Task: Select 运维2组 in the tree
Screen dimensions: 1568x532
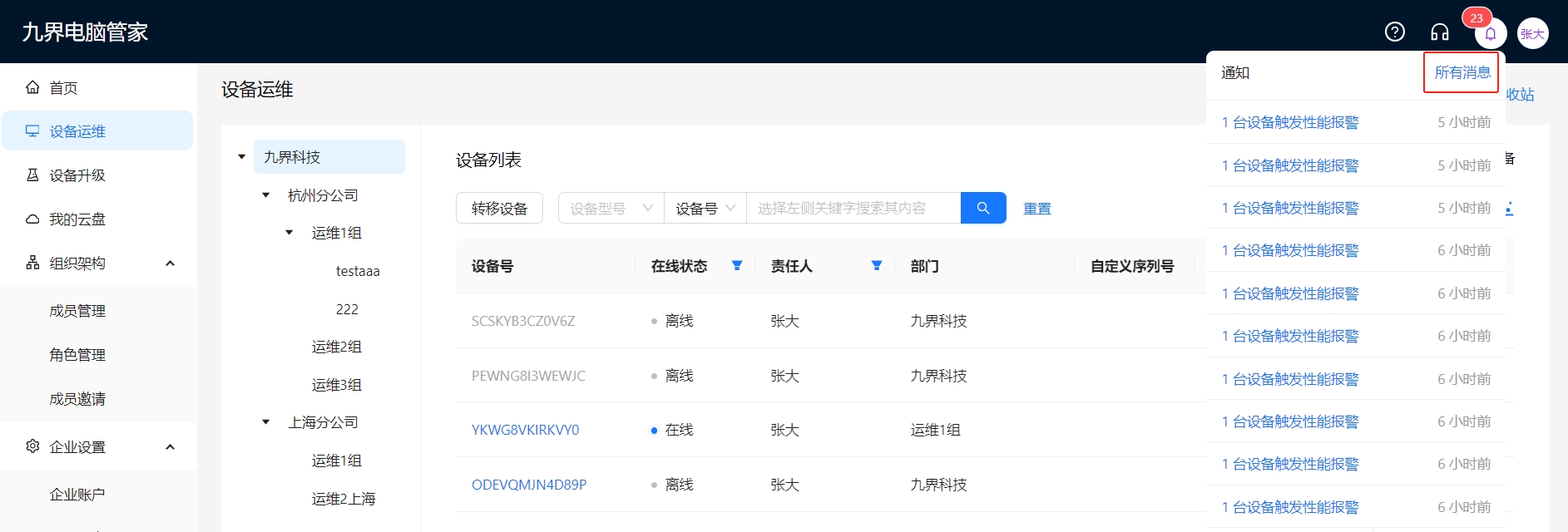Action: tap(337, 347)
